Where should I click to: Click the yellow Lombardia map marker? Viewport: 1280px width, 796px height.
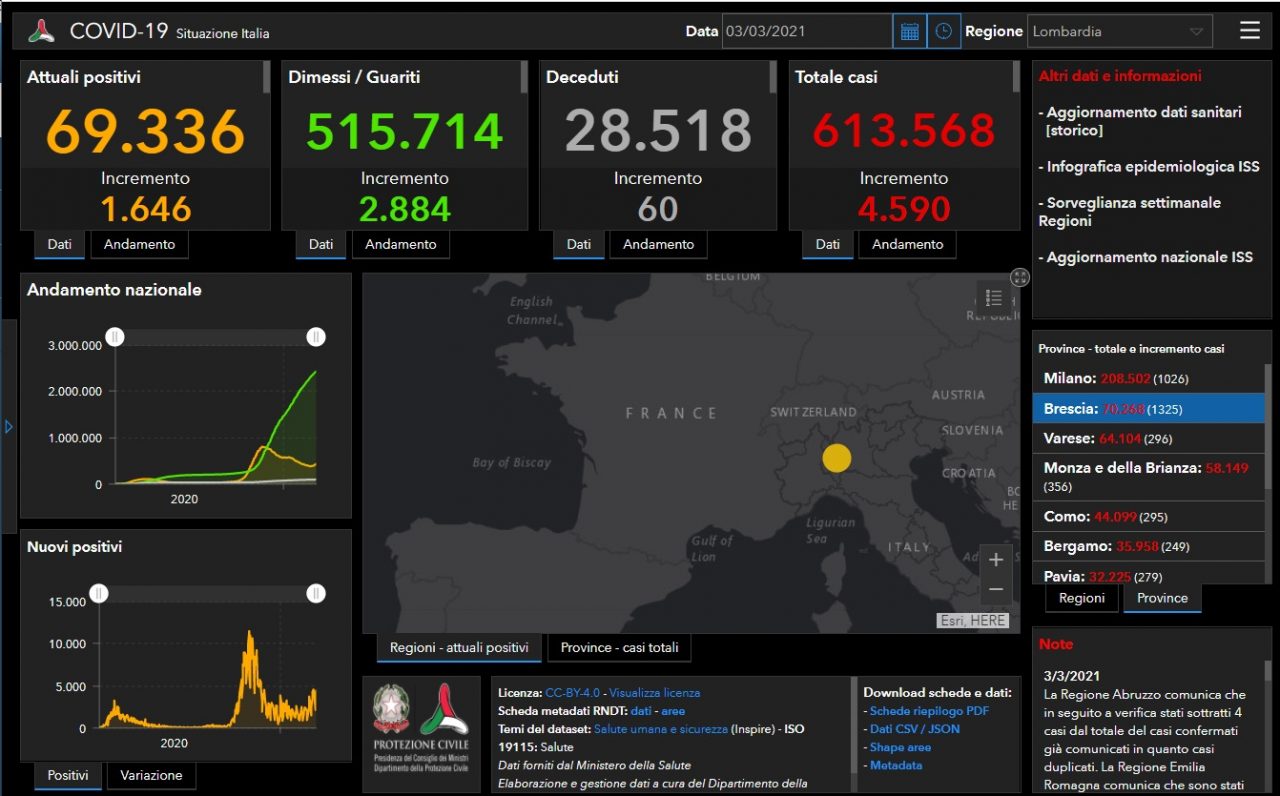[836, 458]
